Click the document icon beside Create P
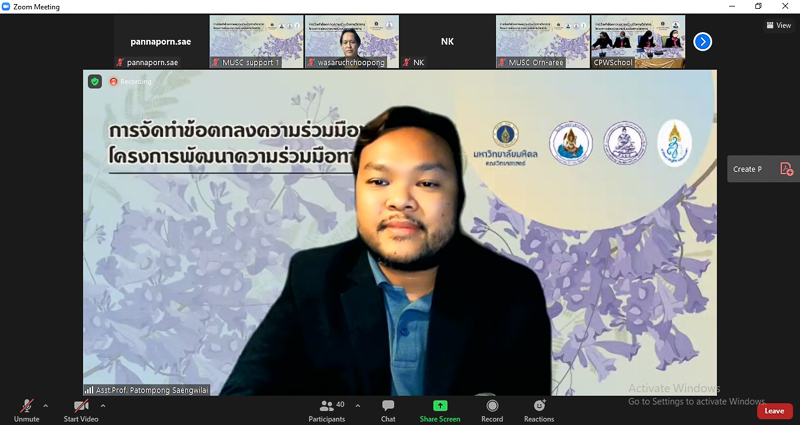Image resolution: width=800 pixels, height=425 pixels. [786, 169]
